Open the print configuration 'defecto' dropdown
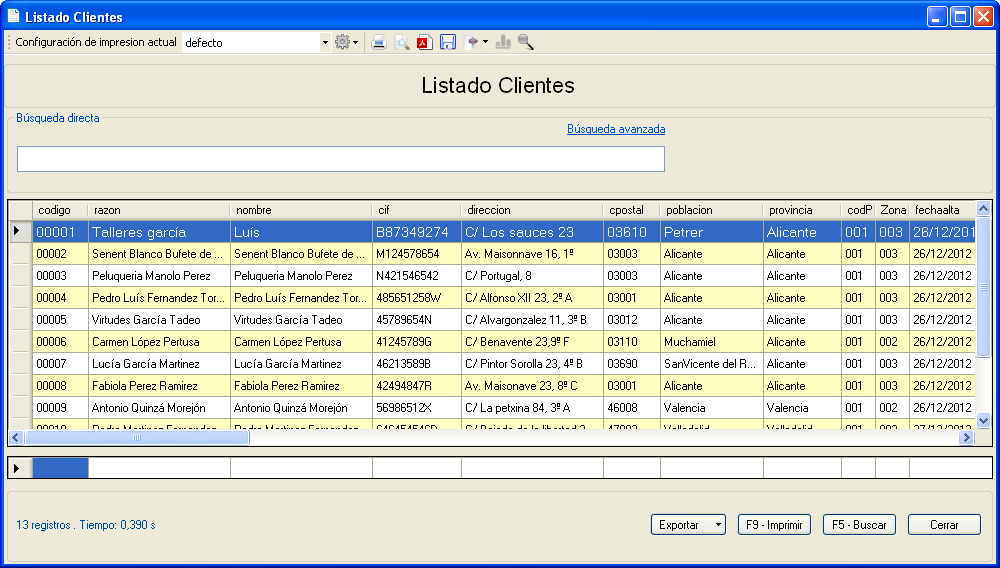The image size is (1000, 568). pos(325,43)
